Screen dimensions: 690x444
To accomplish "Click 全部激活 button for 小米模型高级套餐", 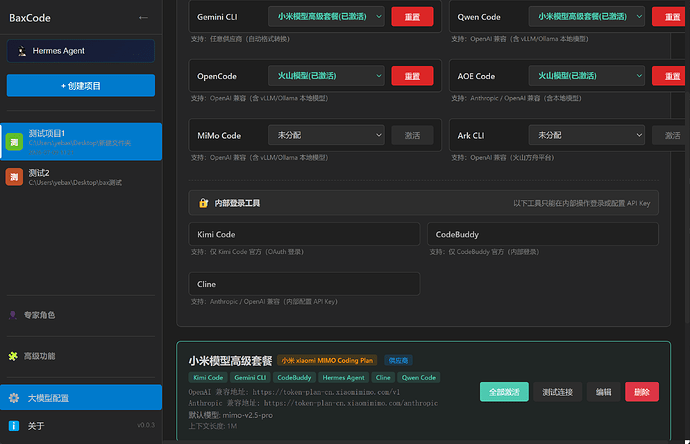I will pos(504,392).
